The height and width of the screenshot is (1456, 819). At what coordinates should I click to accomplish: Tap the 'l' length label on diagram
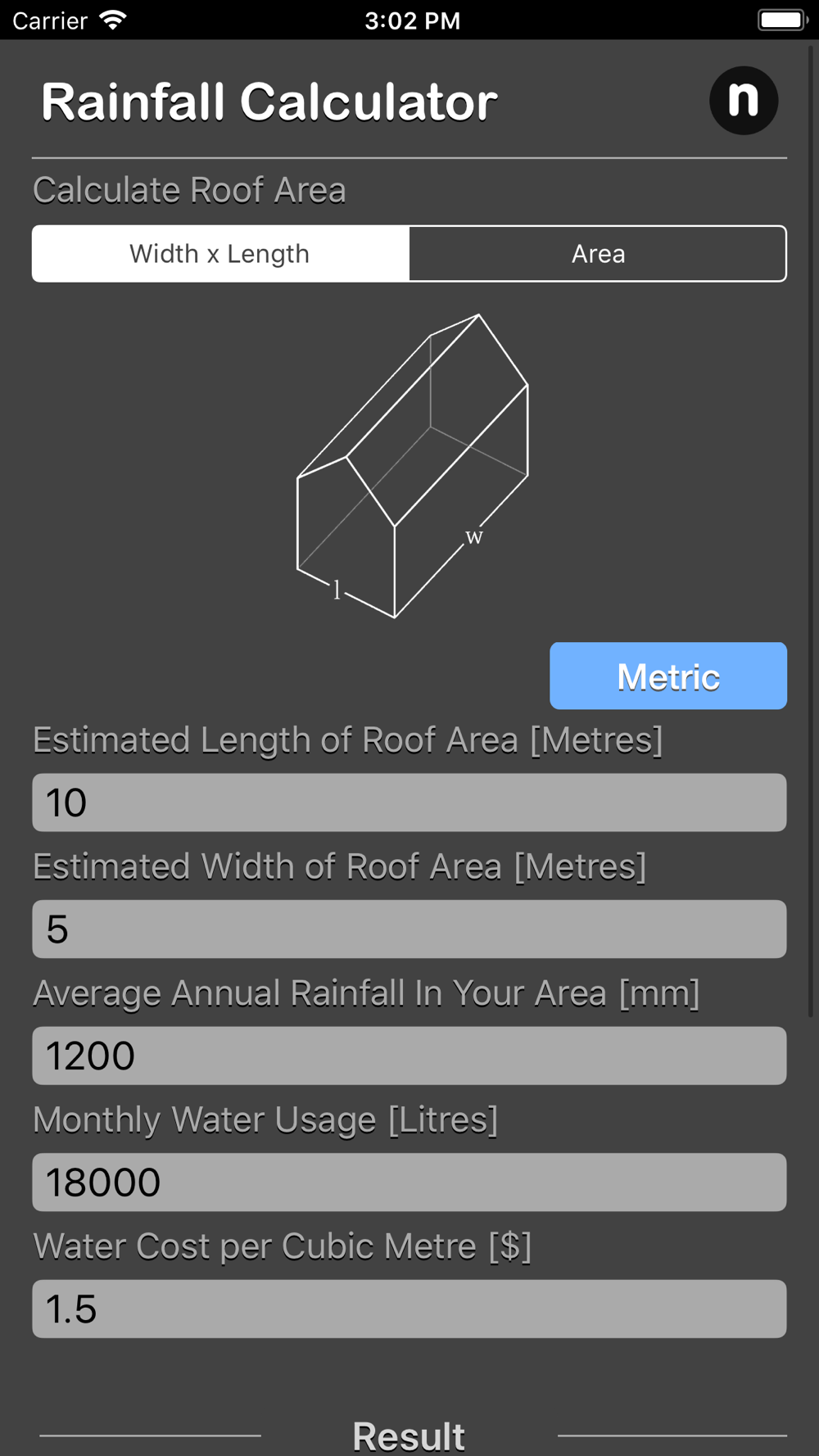(337, 590)
